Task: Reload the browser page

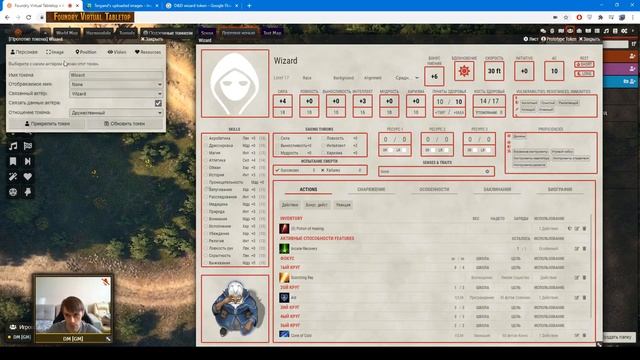Action: coord(29,18)
